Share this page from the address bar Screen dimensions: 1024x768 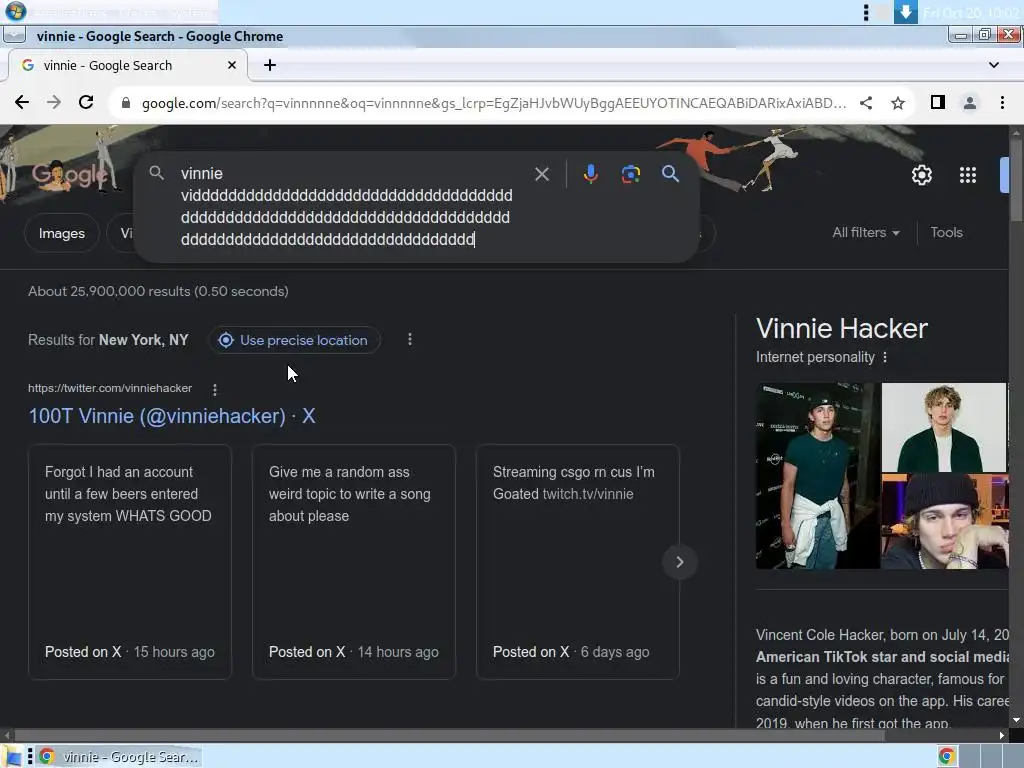866,103
